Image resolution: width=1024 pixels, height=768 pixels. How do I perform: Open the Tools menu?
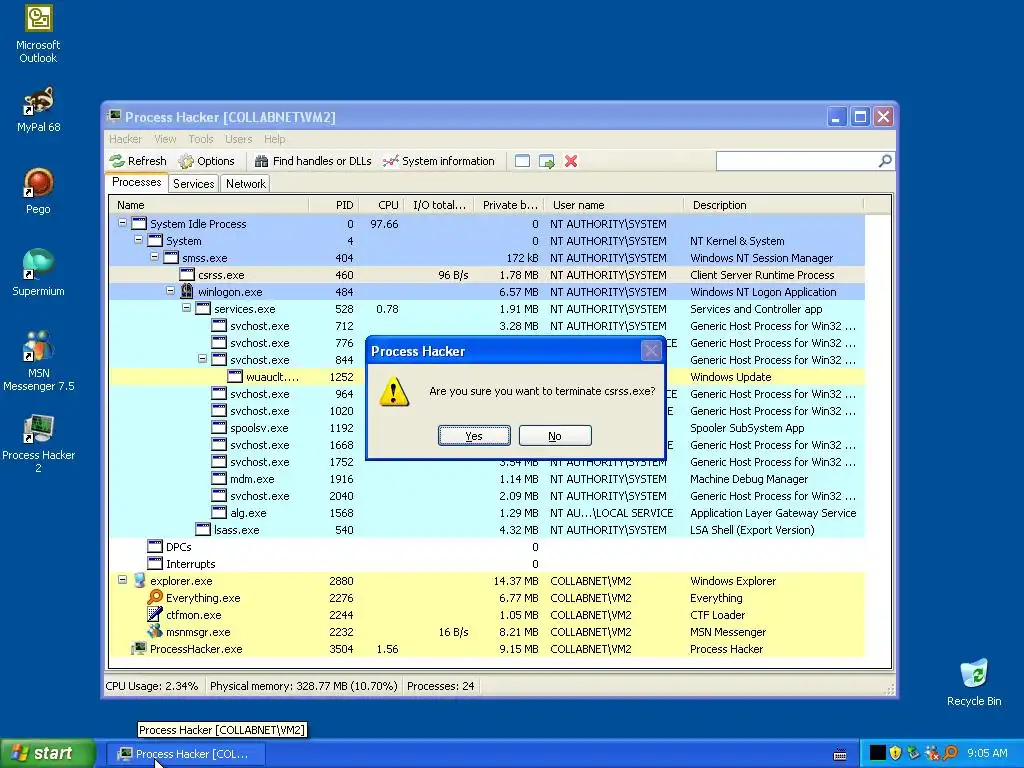(x=201, y=139)
